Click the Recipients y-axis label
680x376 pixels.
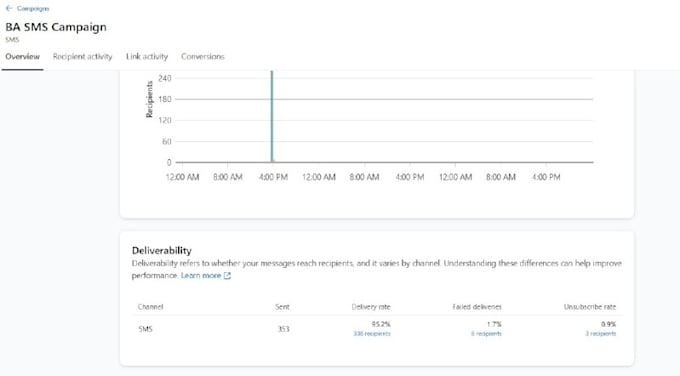tap(149, 99)
